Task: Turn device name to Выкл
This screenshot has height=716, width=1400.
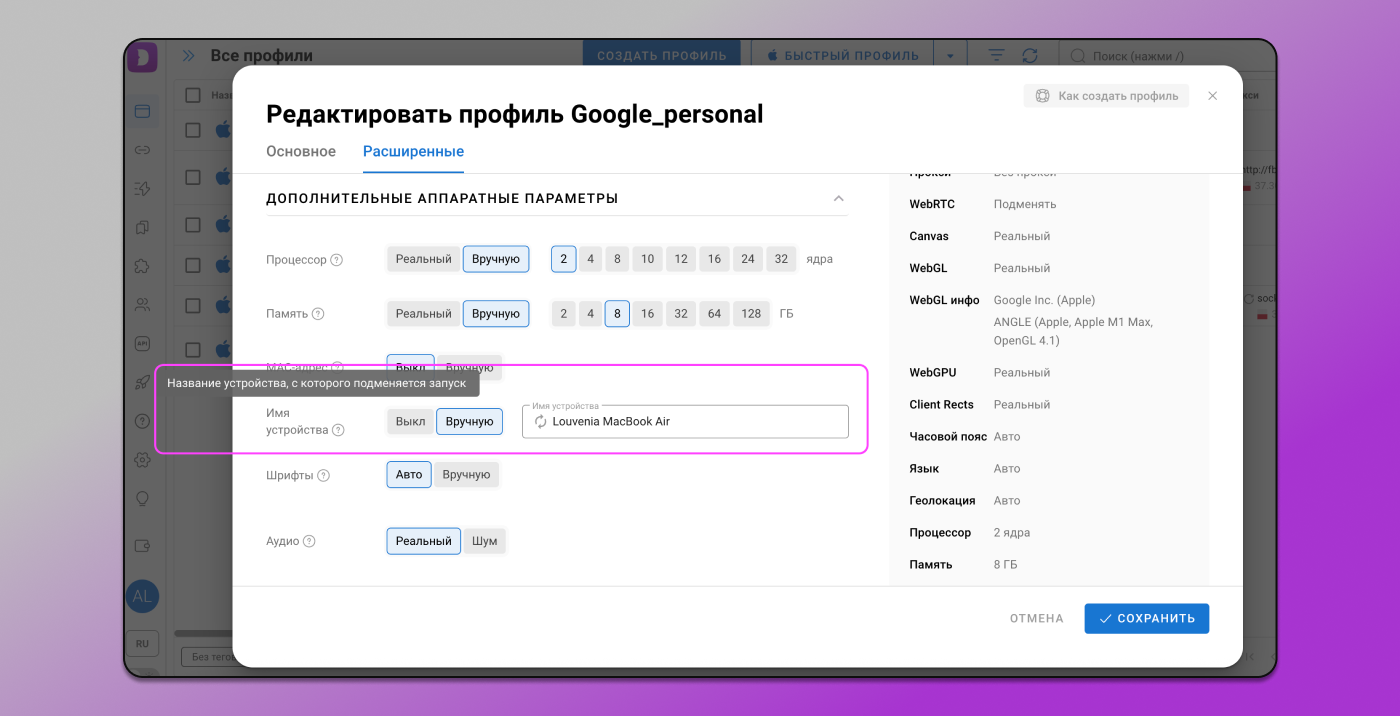Action: (410, 422)
